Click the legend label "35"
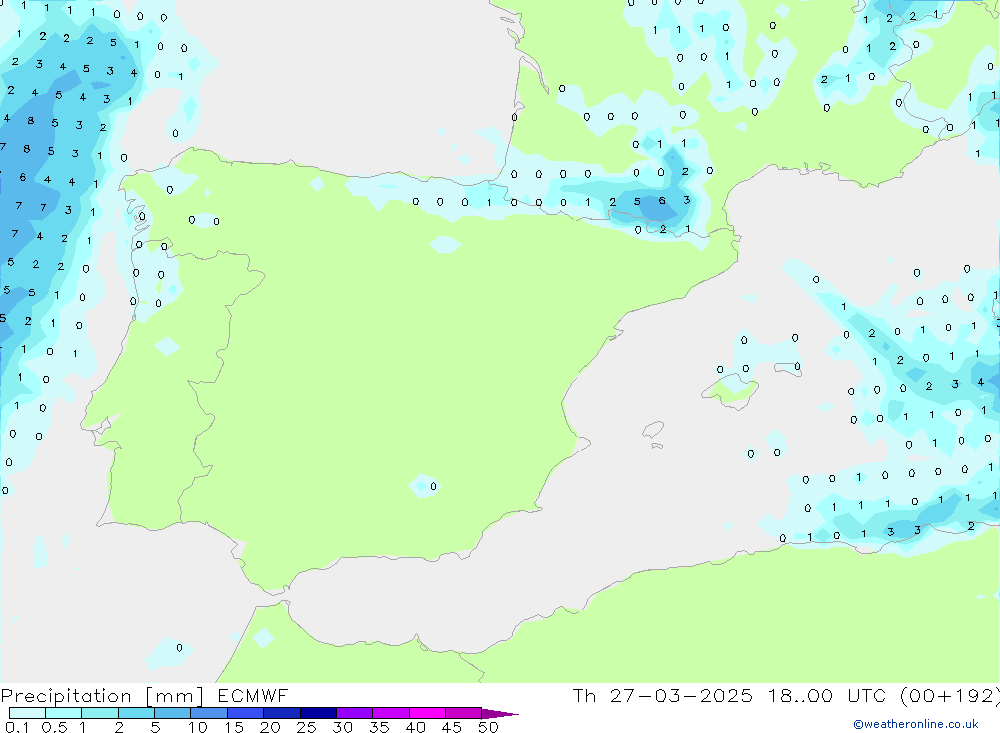The height and width of the screenshot is (733, 1000). 379,727
